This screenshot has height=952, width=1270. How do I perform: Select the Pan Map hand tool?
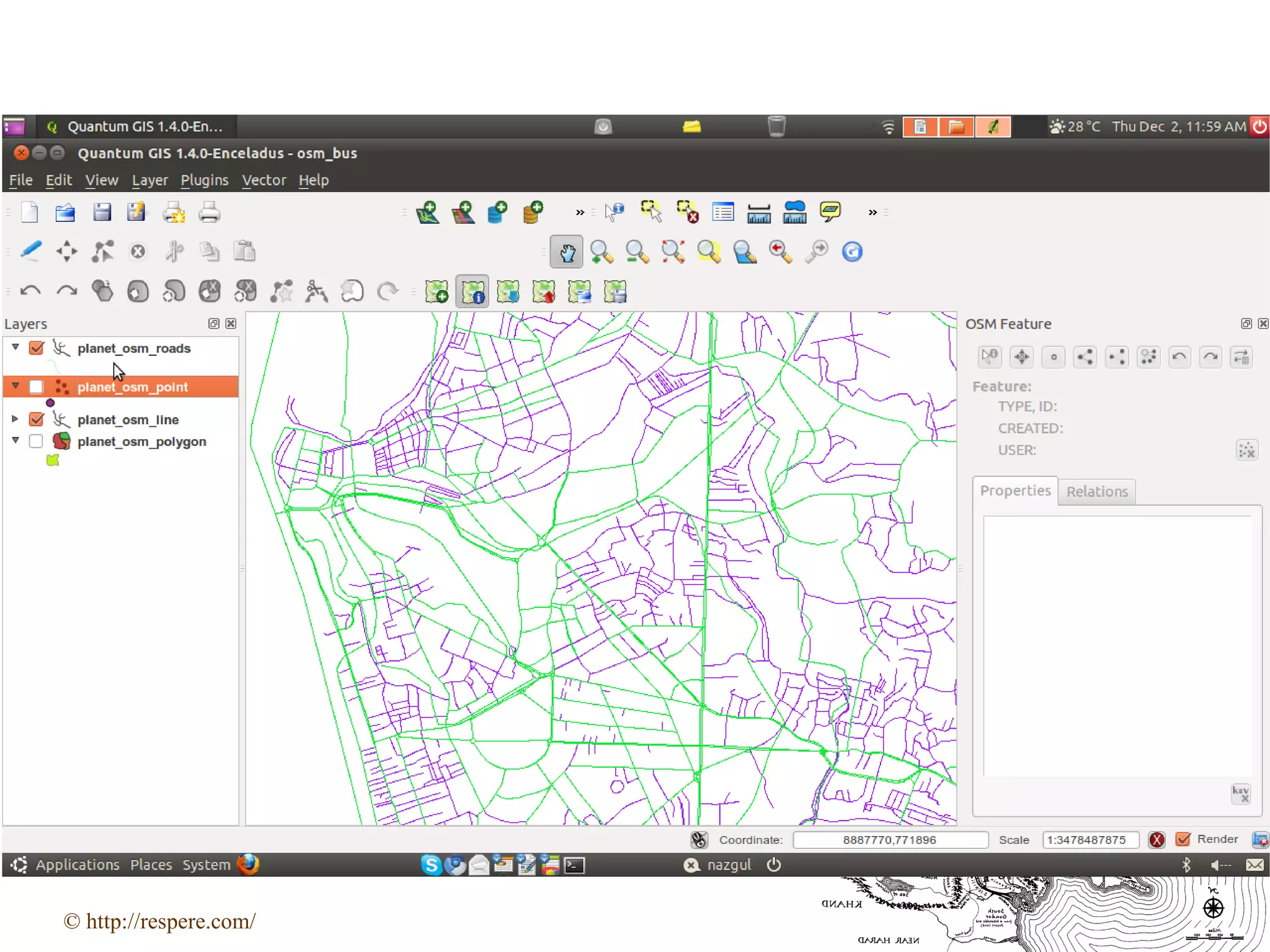566,252
